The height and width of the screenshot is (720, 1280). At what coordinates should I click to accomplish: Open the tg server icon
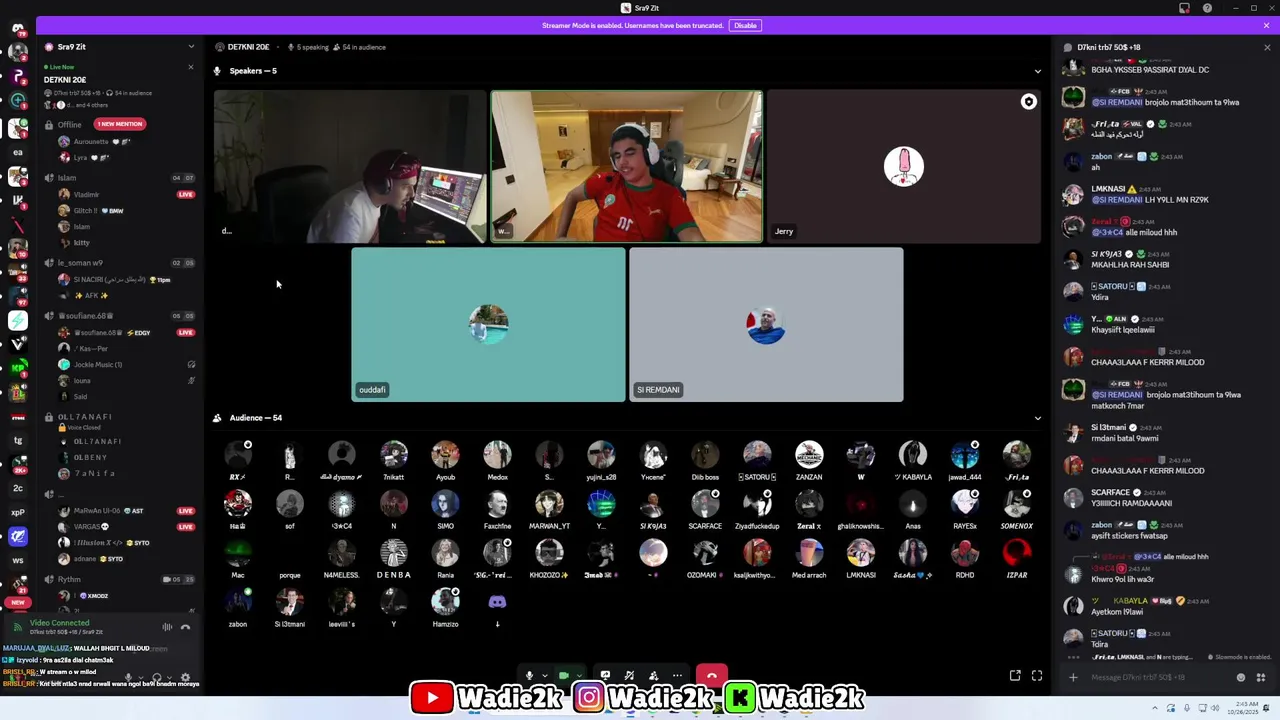pos(18,441)
